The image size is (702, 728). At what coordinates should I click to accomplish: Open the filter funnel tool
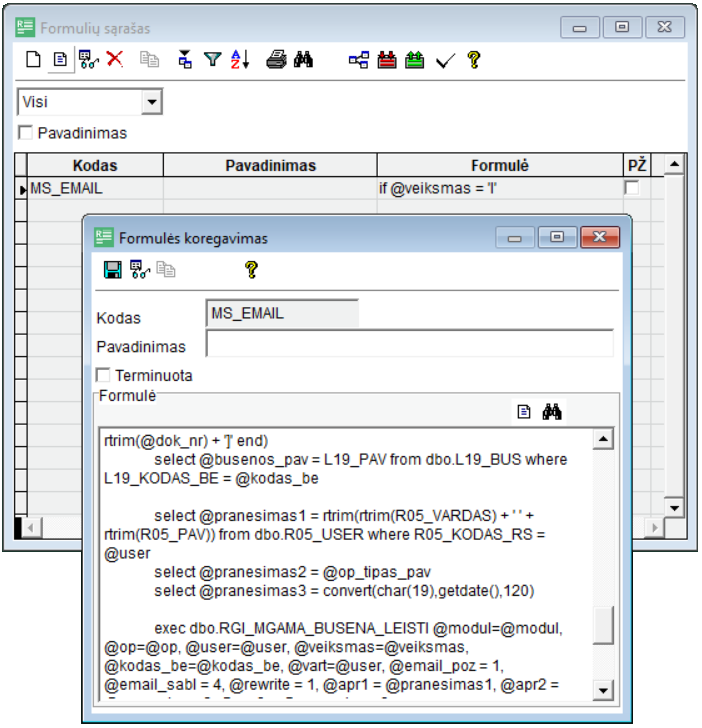212,60
